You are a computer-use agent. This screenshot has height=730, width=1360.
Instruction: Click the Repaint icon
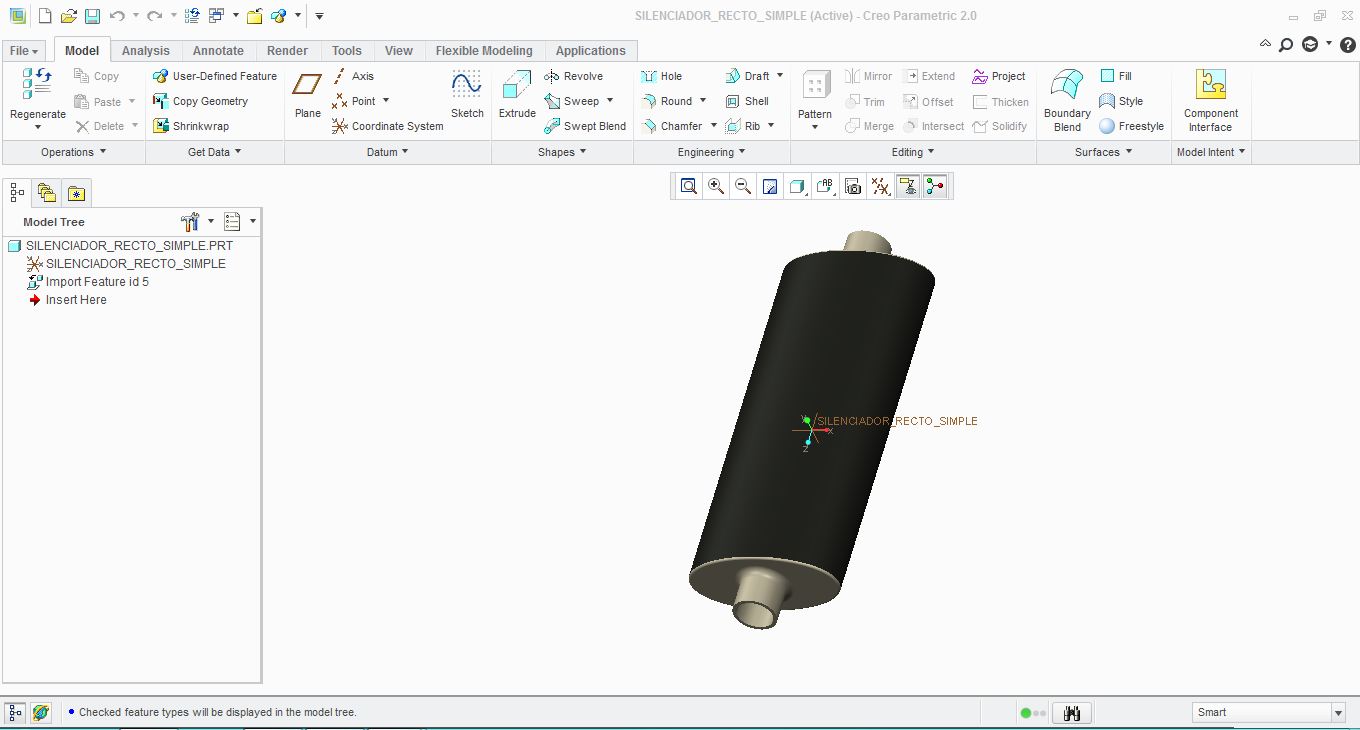[770, 186]
